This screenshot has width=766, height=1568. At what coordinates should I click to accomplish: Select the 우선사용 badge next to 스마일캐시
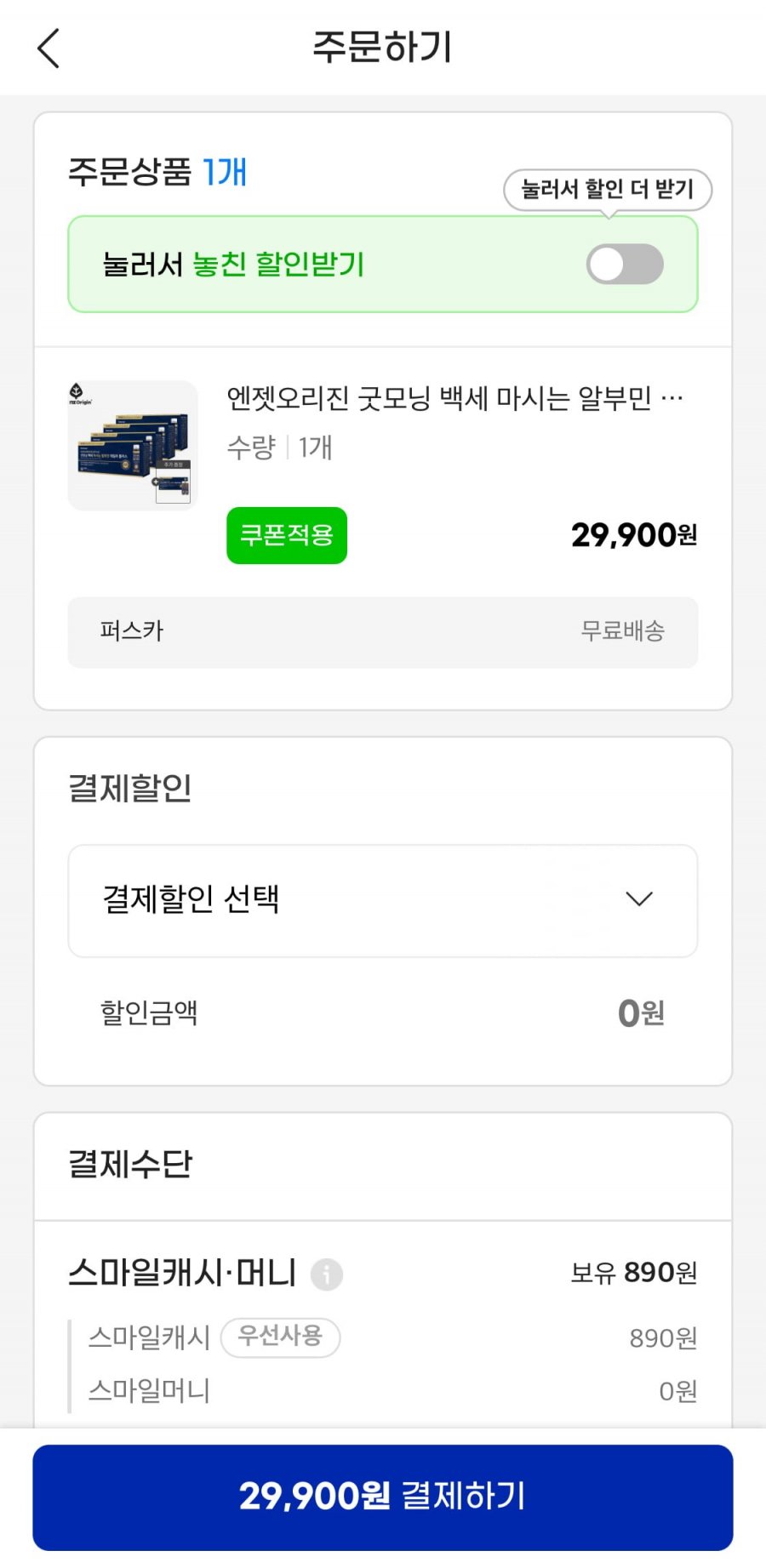(x=280, y=1337)
